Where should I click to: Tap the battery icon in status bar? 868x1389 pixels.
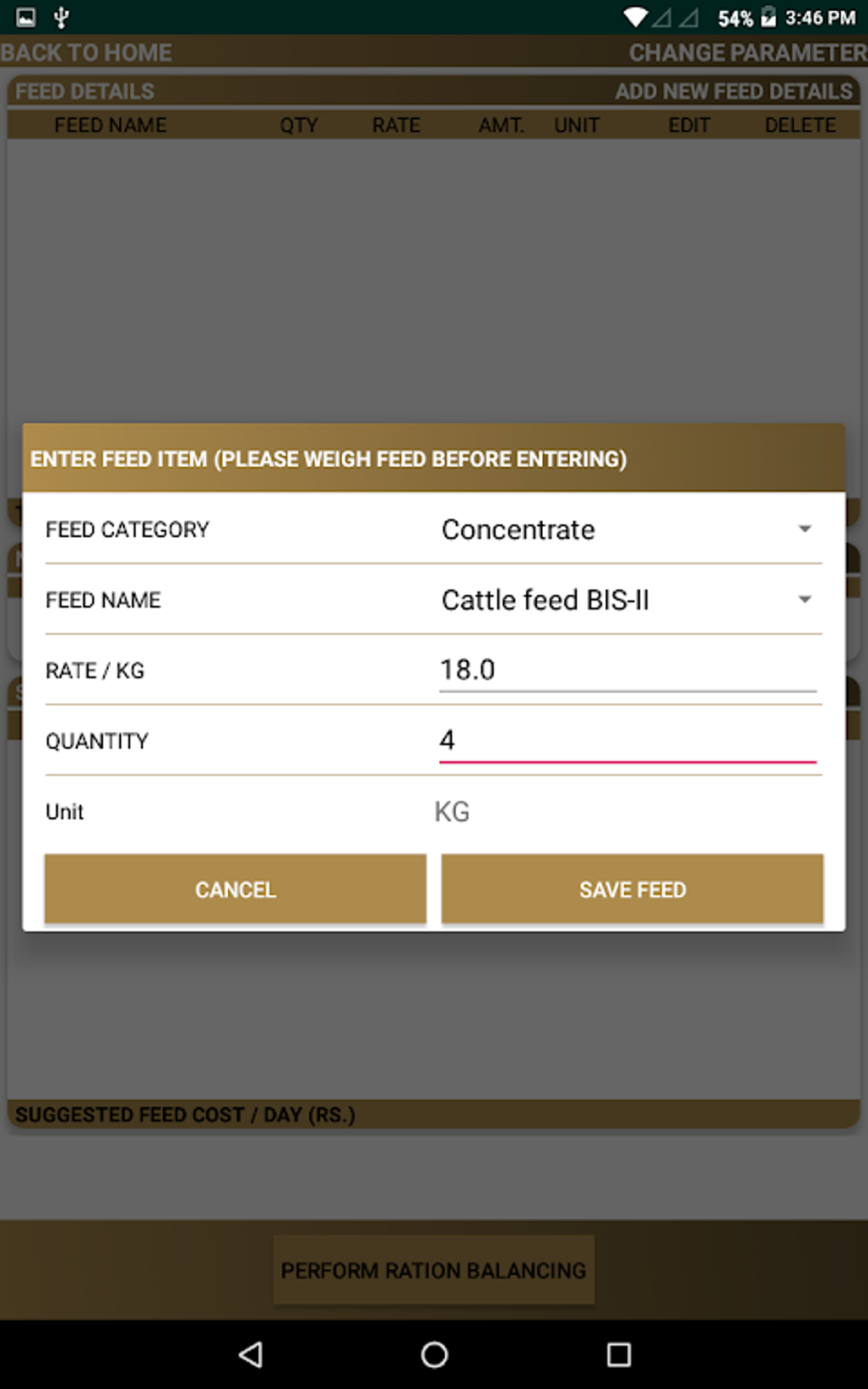click(768, 17)
